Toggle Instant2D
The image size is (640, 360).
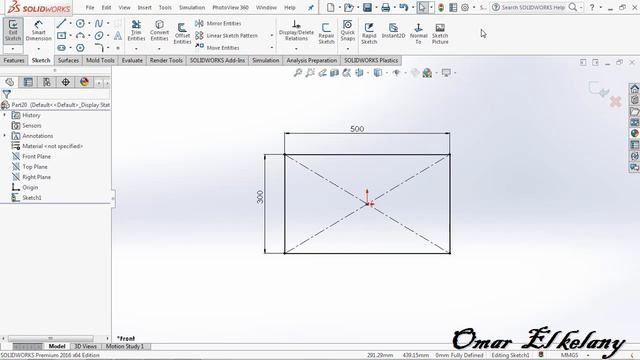point(393,31)
